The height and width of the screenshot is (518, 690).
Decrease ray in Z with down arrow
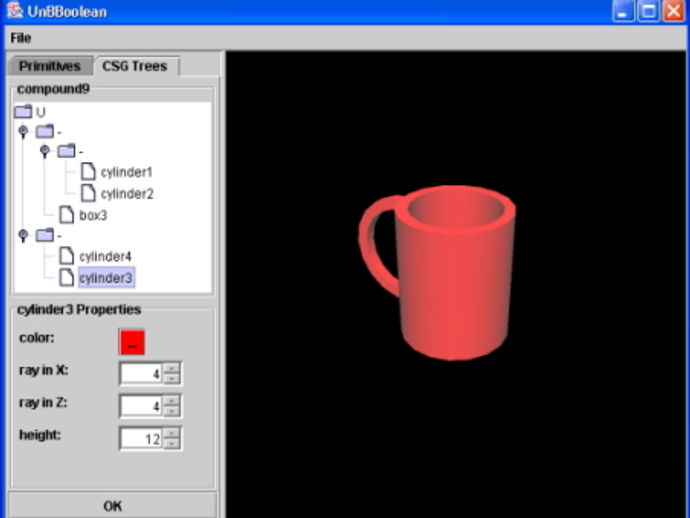172,411
